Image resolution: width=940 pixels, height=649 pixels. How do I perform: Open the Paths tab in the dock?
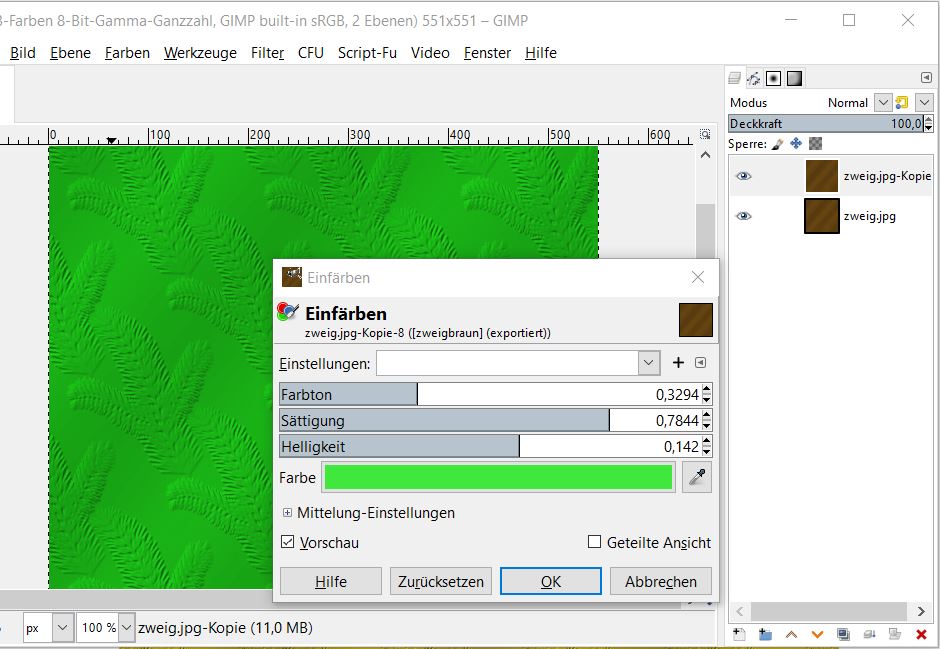[754, 79]
